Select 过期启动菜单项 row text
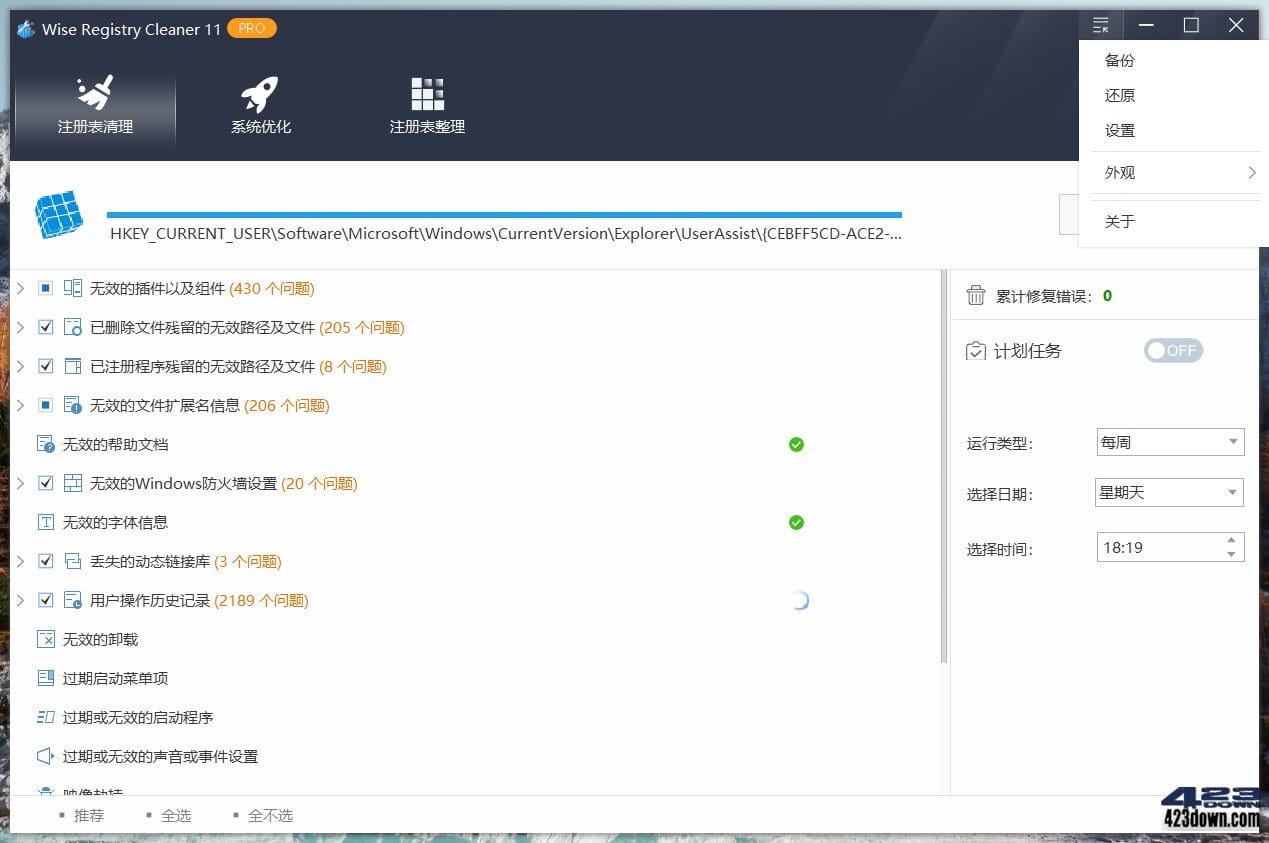Viewport: 1269px width, 843px height. (115, 678)
